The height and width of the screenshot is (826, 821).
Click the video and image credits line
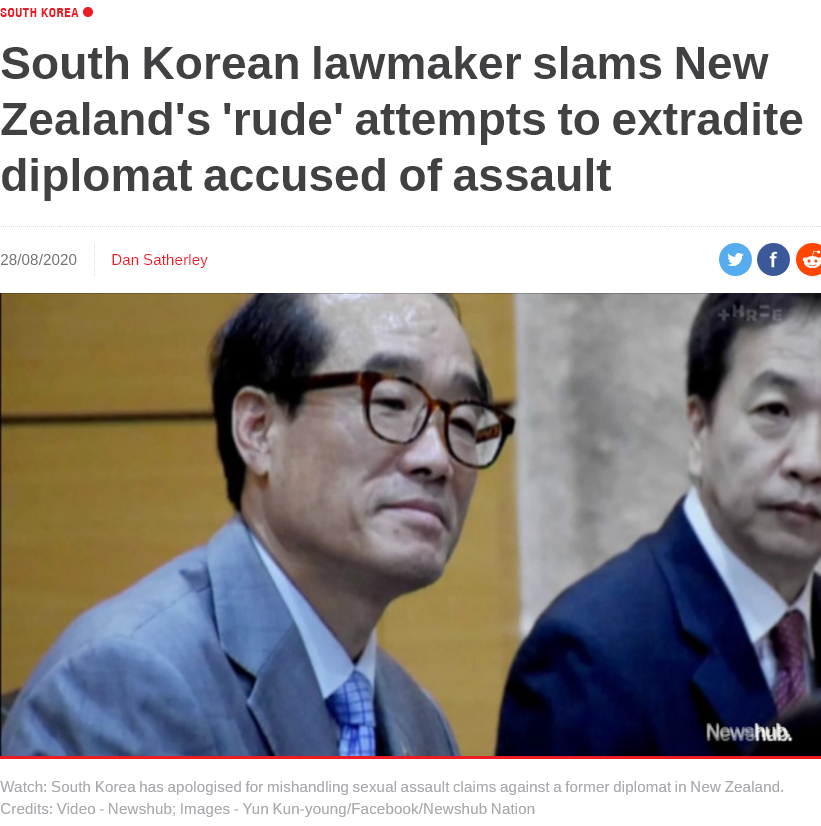click(x=268, y=809)
